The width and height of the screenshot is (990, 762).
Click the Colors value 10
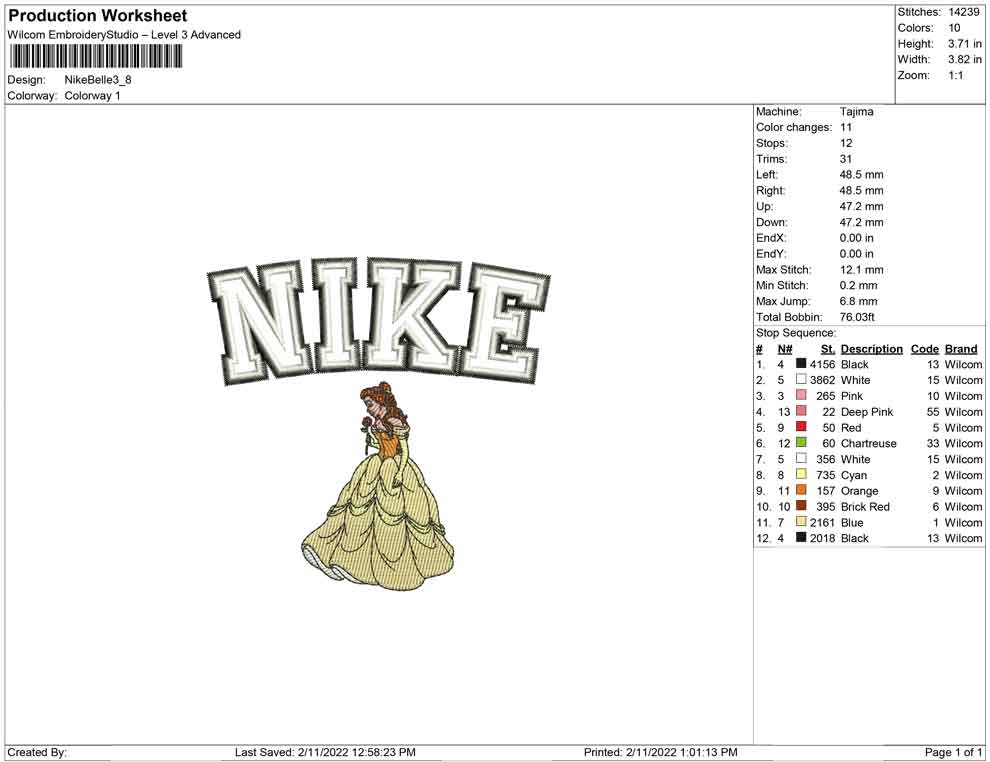click(954, 28)
